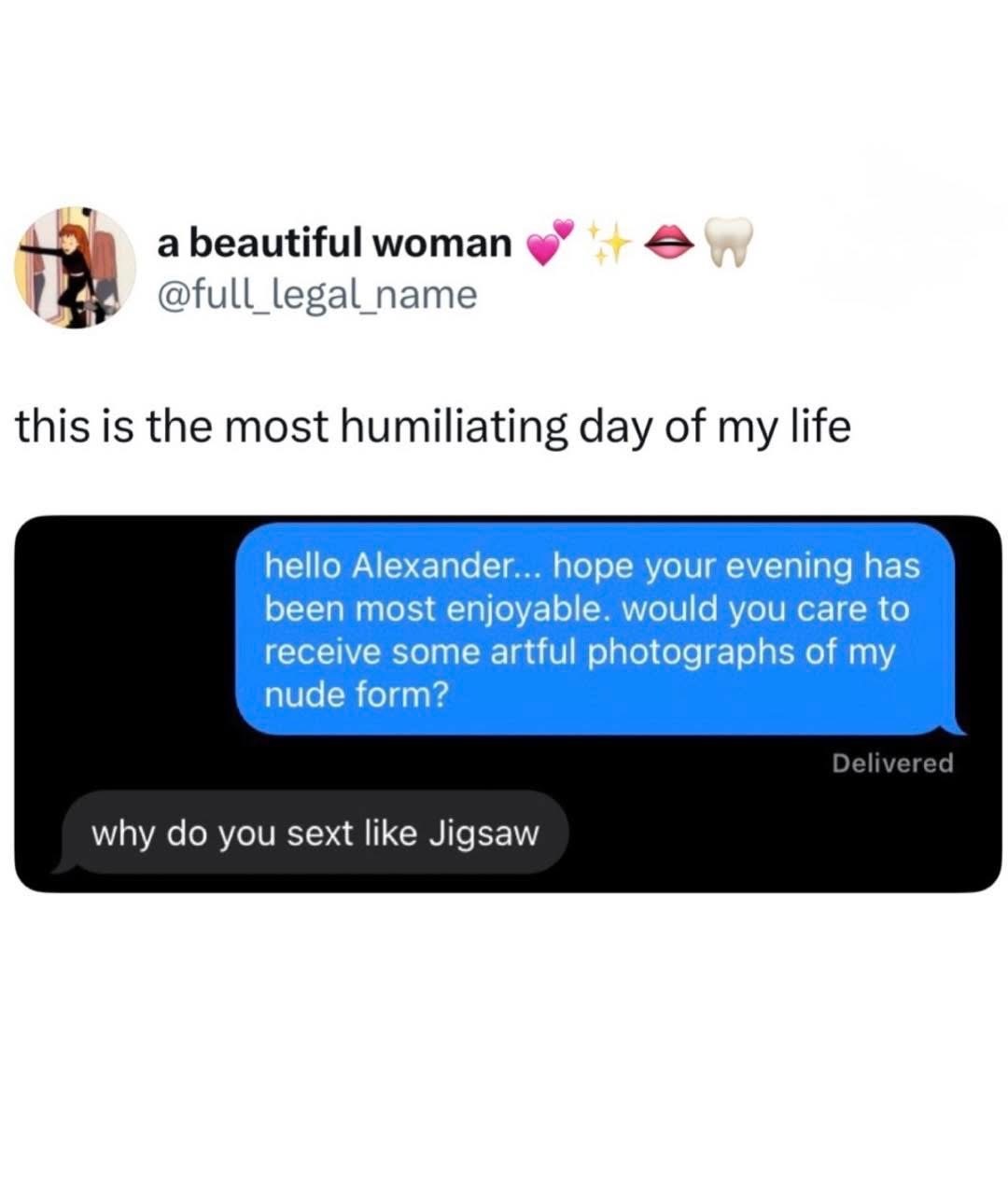Image resolution: width=1008 pixels, height=1191 pixels.
Task: Click the white tooth emoji
Action: tap(727, 243)
